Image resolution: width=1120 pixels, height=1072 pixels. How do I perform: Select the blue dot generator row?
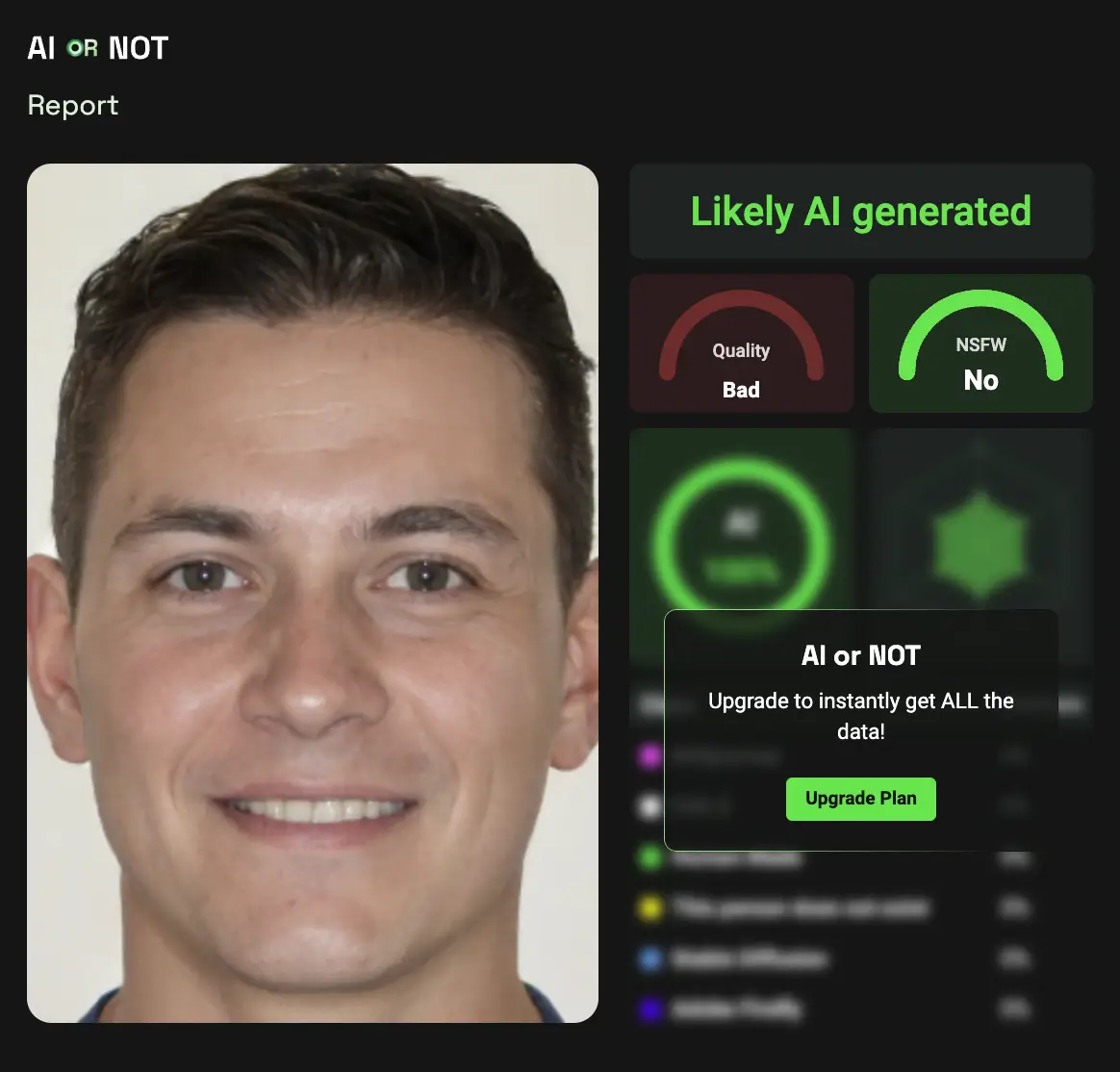pos(833,958)
